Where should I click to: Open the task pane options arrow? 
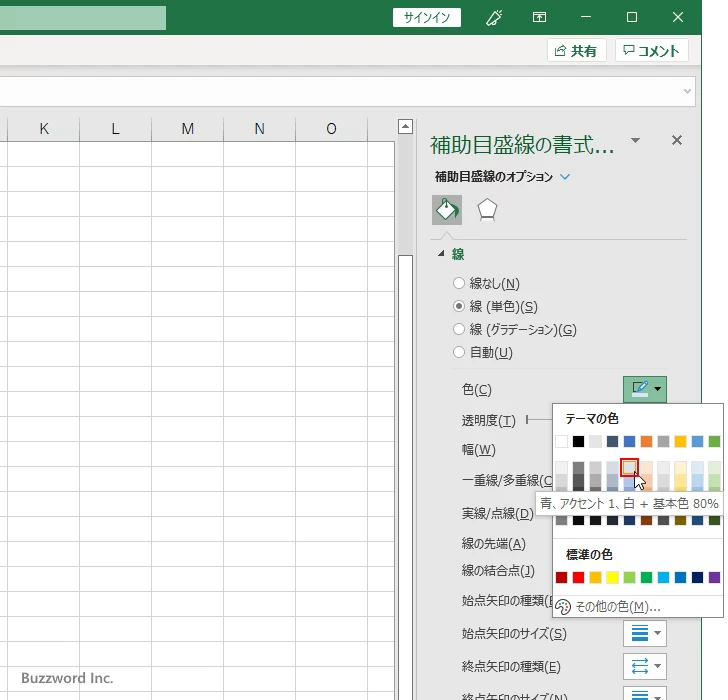coord(635,140)
